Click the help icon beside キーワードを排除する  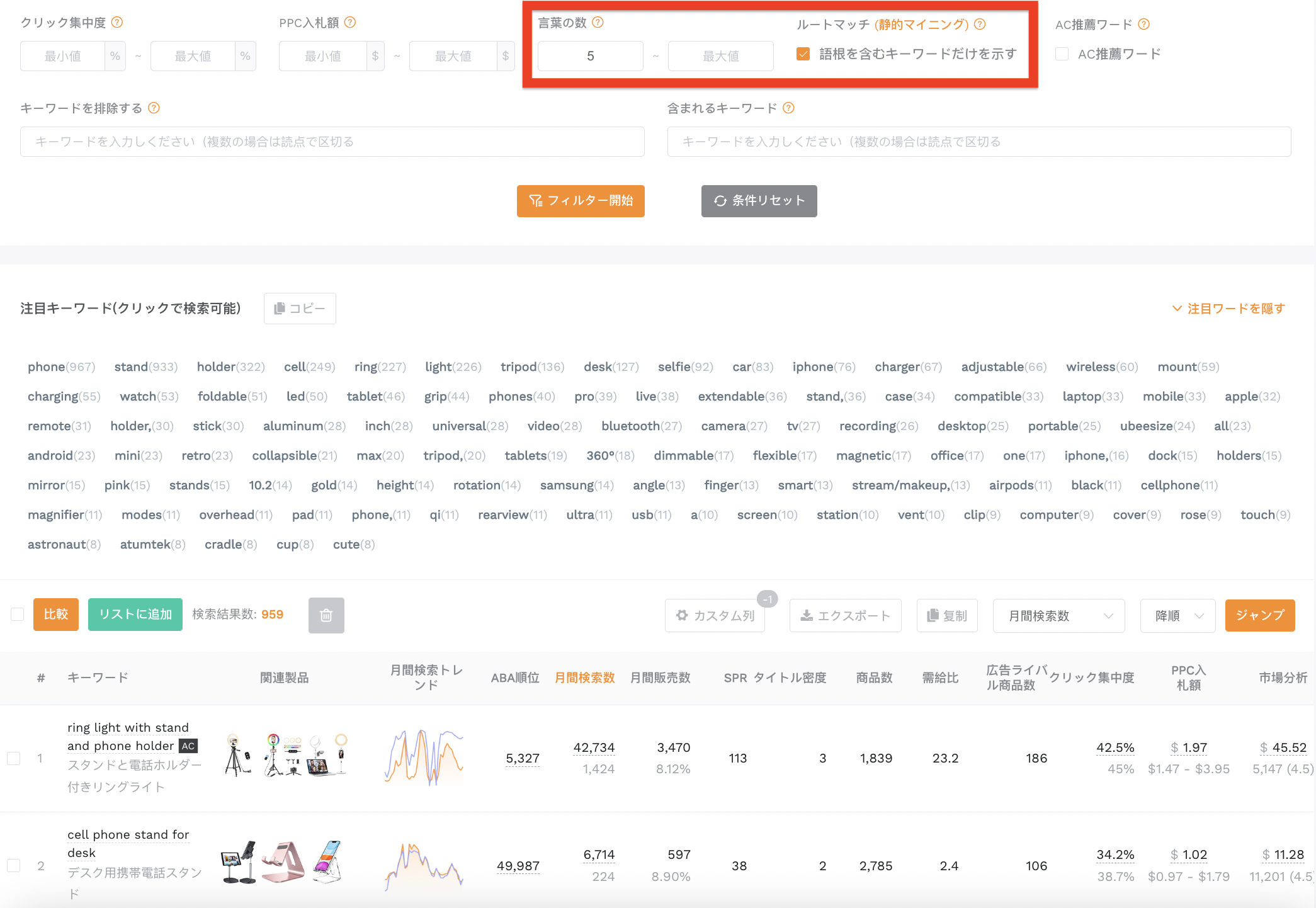(x=154, y=108)
